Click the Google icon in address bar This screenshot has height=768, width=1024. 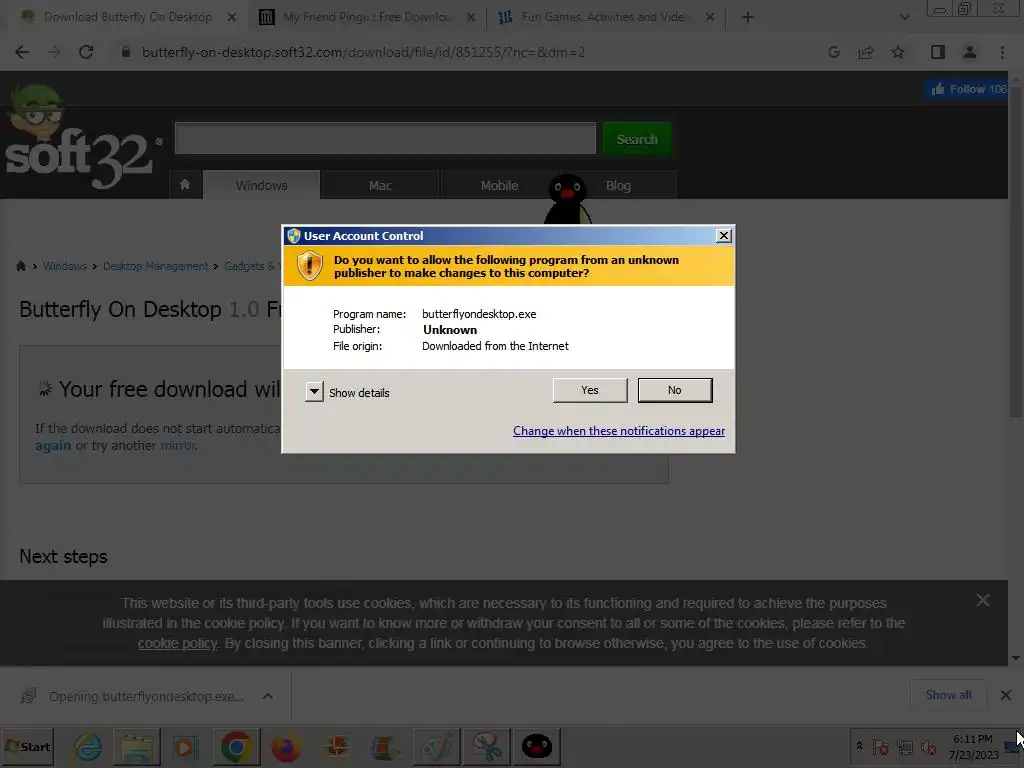(833, 52)
